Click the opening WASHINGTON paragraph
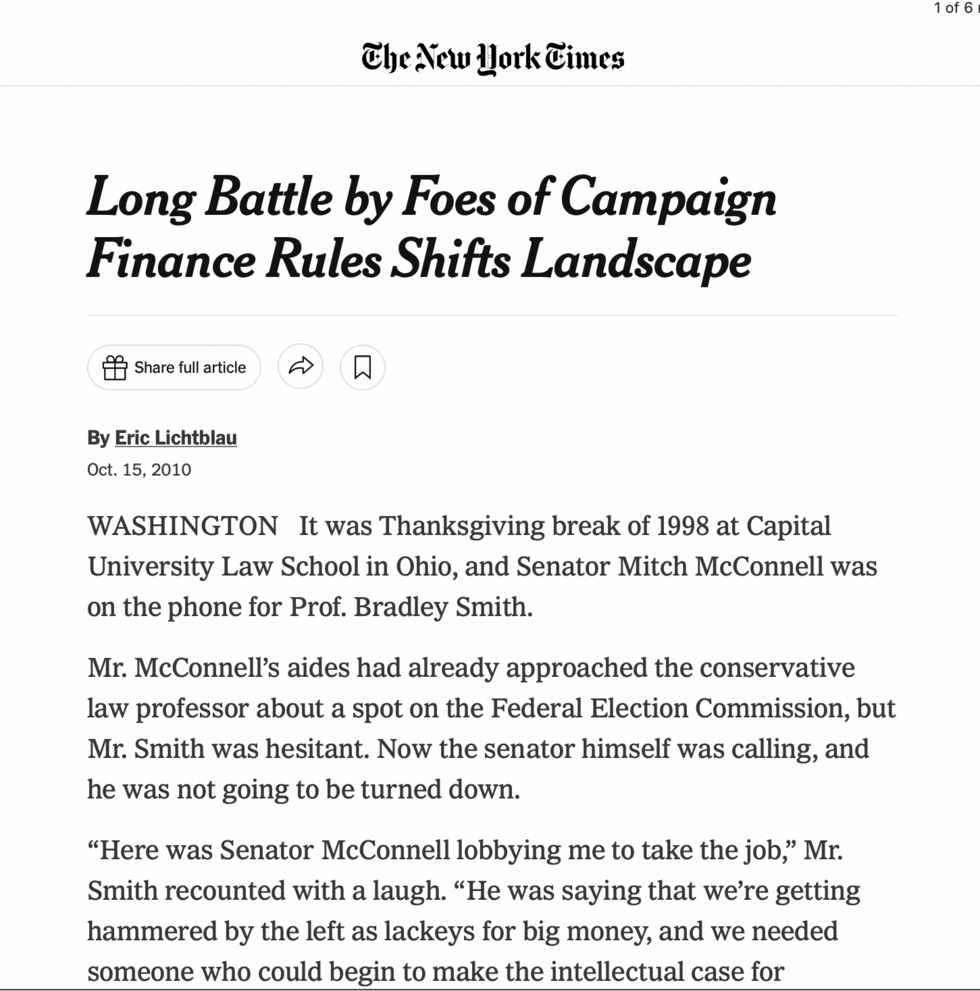 click(480, 566)
